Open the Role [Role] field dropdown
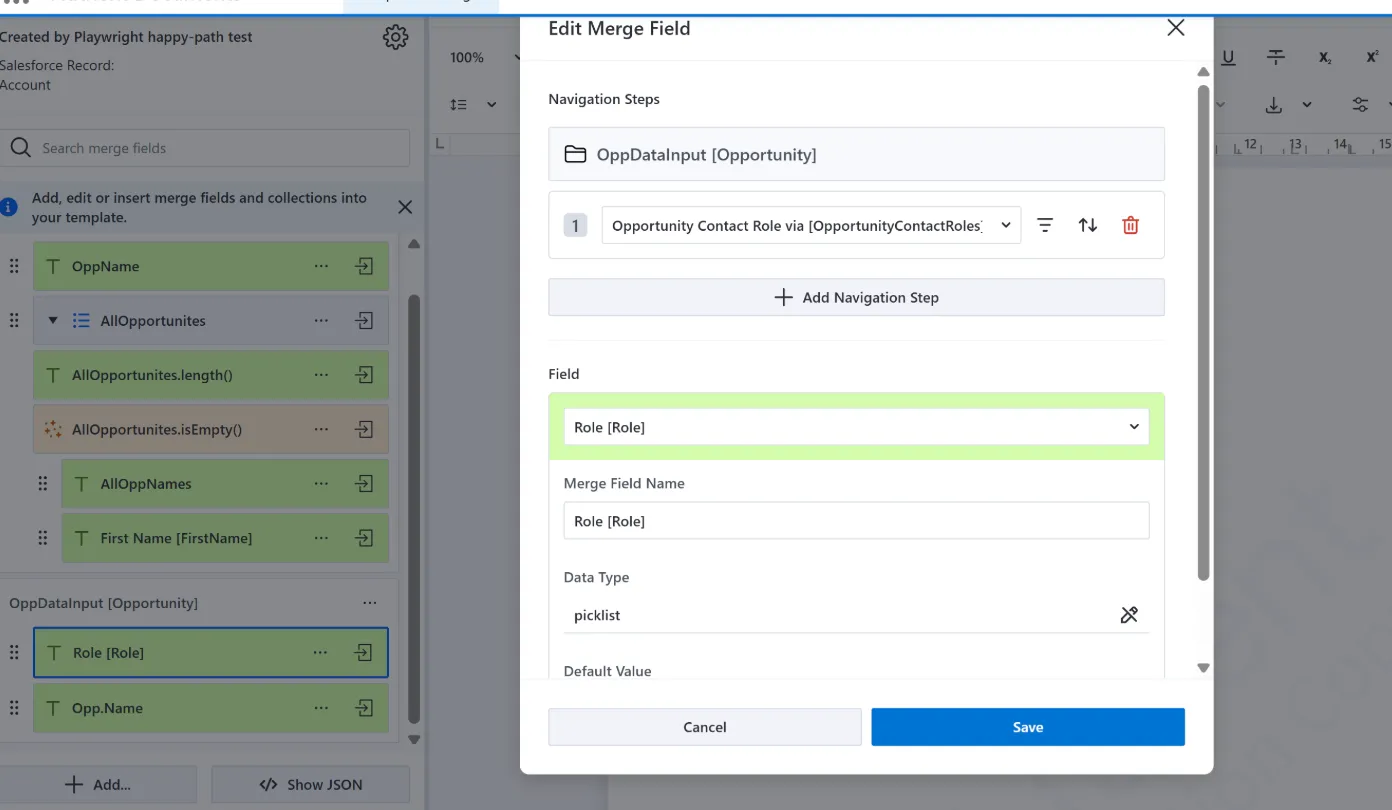This screenshot has height=810, width=1392. (x=856, y=427)
